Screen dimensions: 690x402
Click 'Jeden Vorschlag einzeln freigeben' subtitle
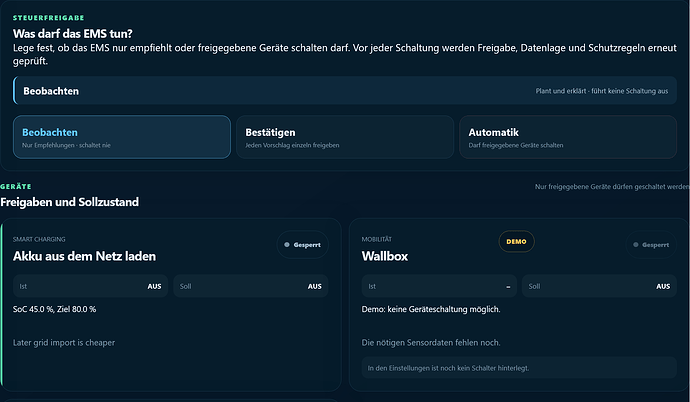coord(292,145)
